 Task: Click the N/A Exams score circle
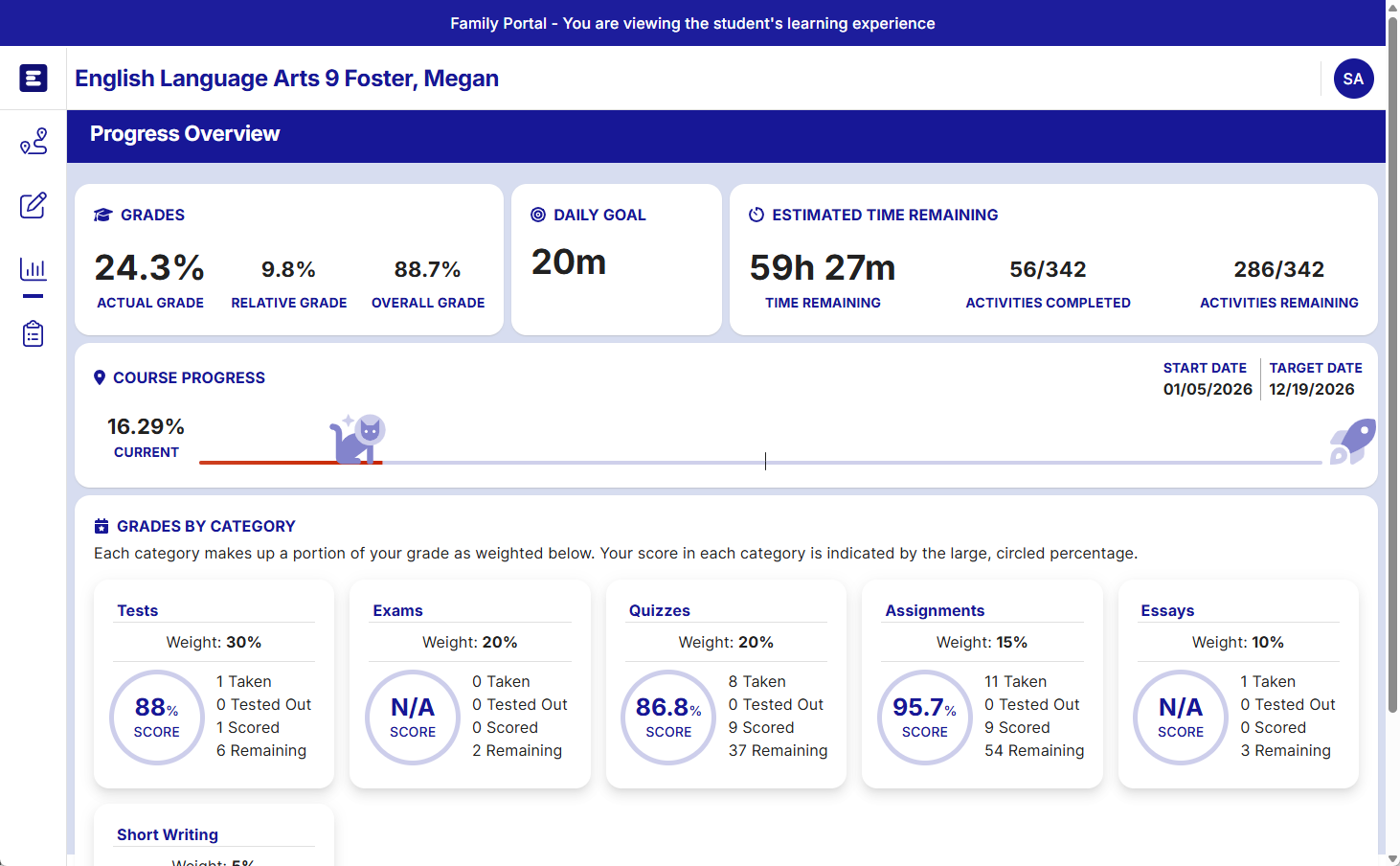413,718
